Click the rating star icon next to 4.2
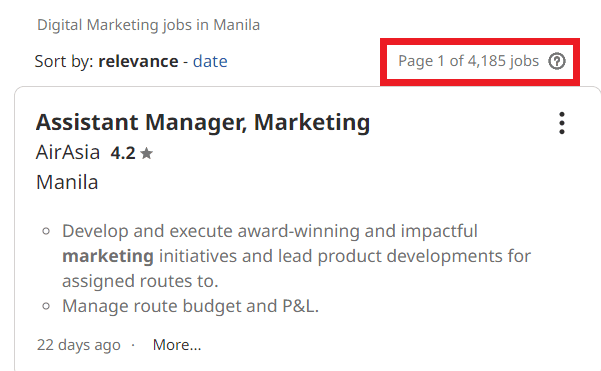Screen dimensions: 601x371 pos(146,153)
